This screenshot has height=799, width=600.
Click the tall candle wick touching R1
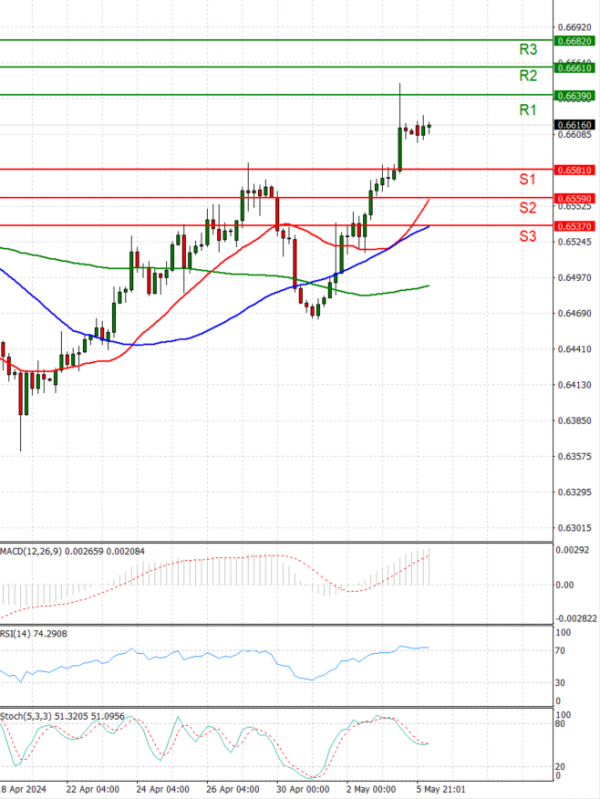pos(400,104)
